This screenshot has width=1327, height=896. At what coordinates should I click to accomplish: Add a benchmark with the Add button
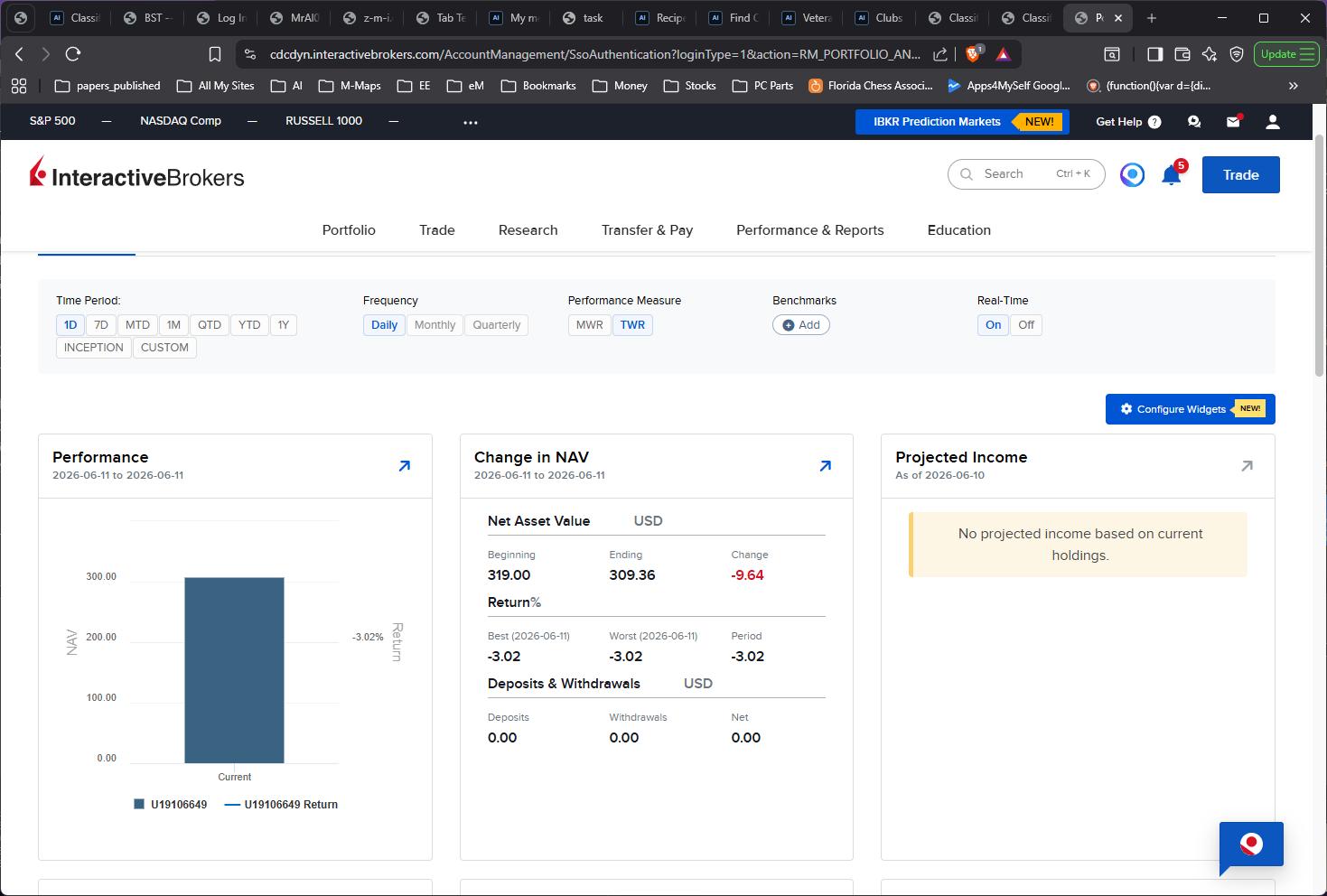(801, 325)
